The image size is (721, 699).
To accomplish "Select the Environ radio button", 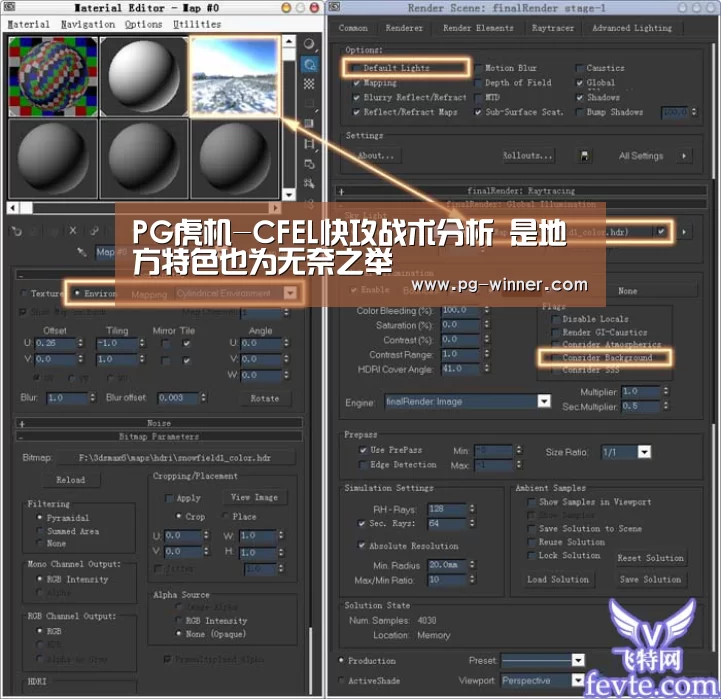I will click(x=77, y=293).
